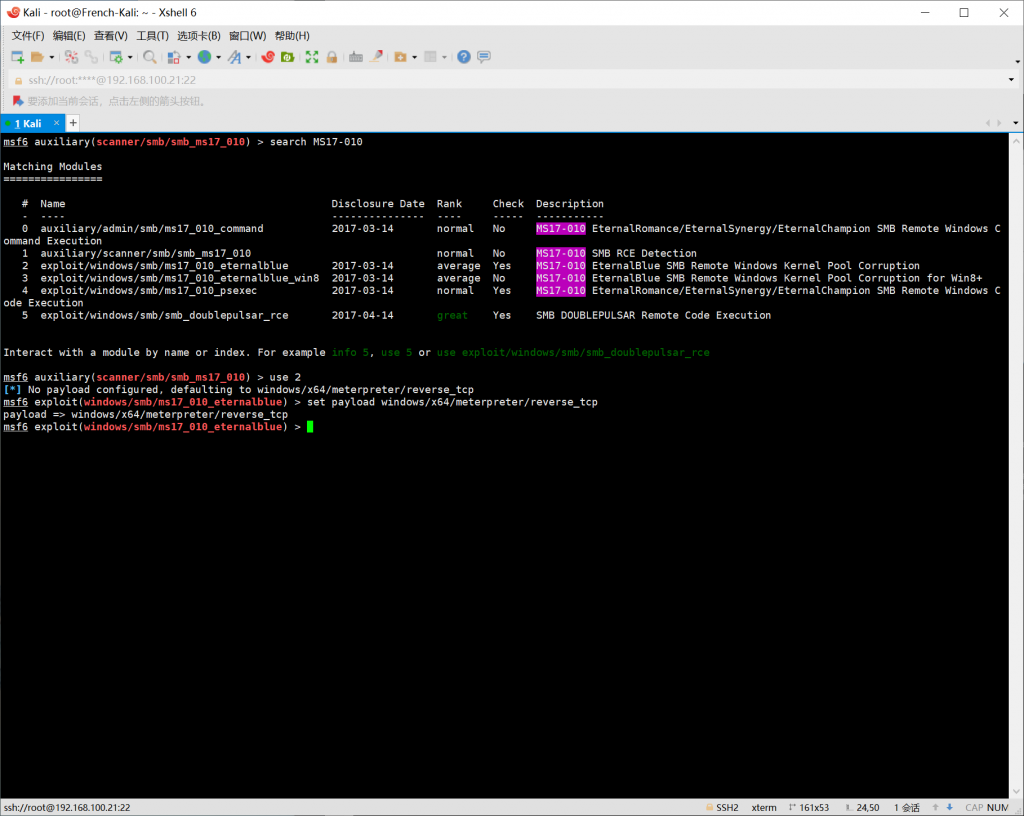
Task: Open the 编辑(E) menu
Action: (x=69, y=36)
